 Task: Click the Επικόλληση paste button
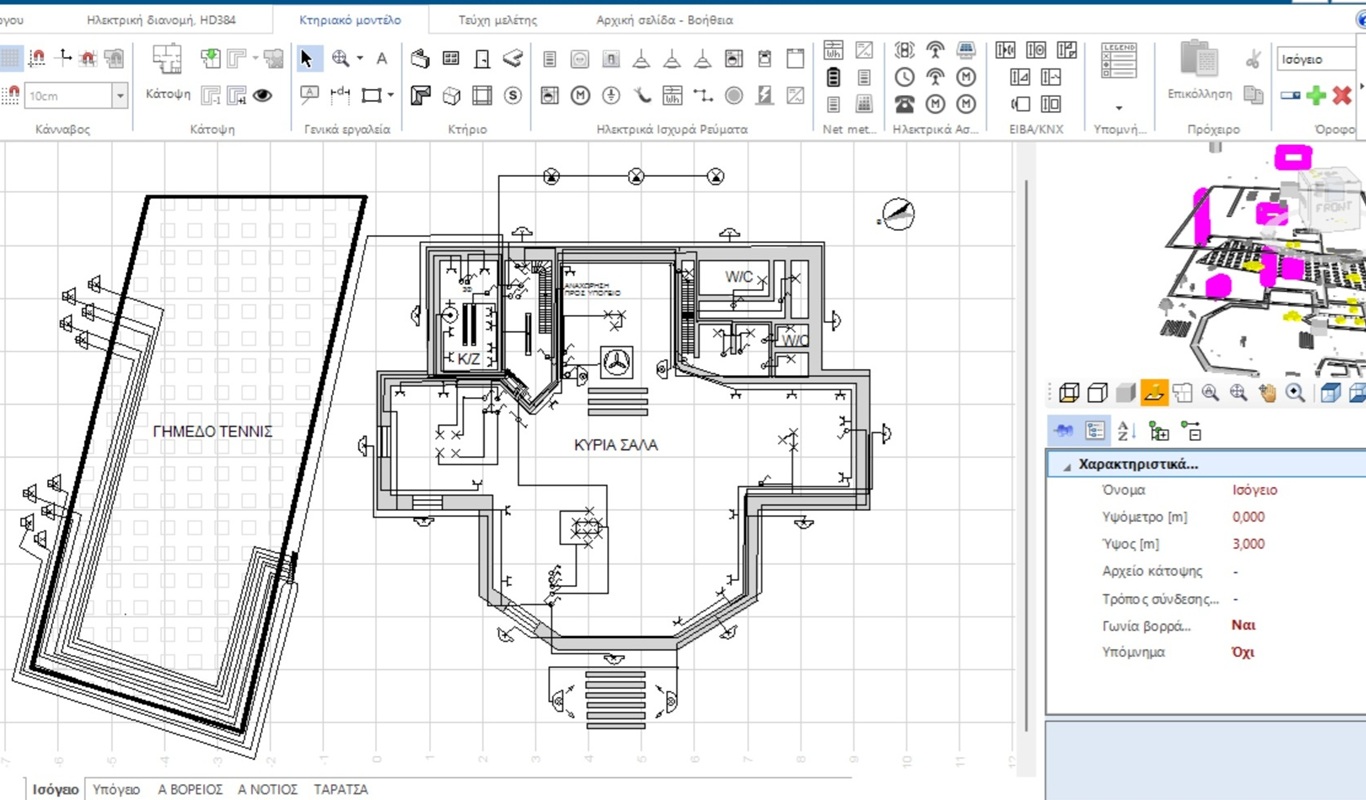1200,72
